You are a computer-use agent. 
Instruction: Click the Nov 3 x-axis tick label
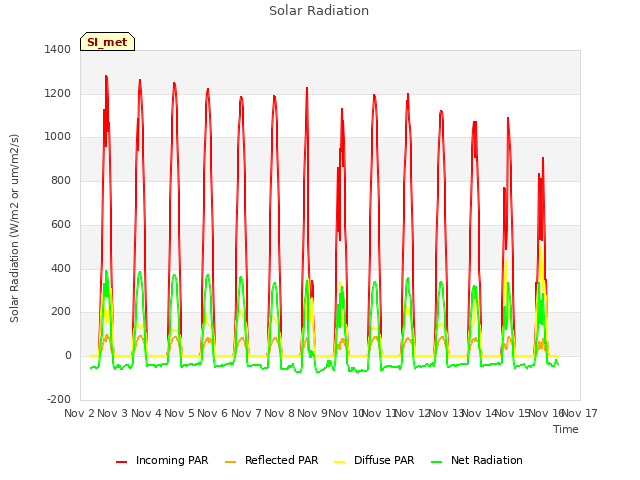(x=113, y=413)
